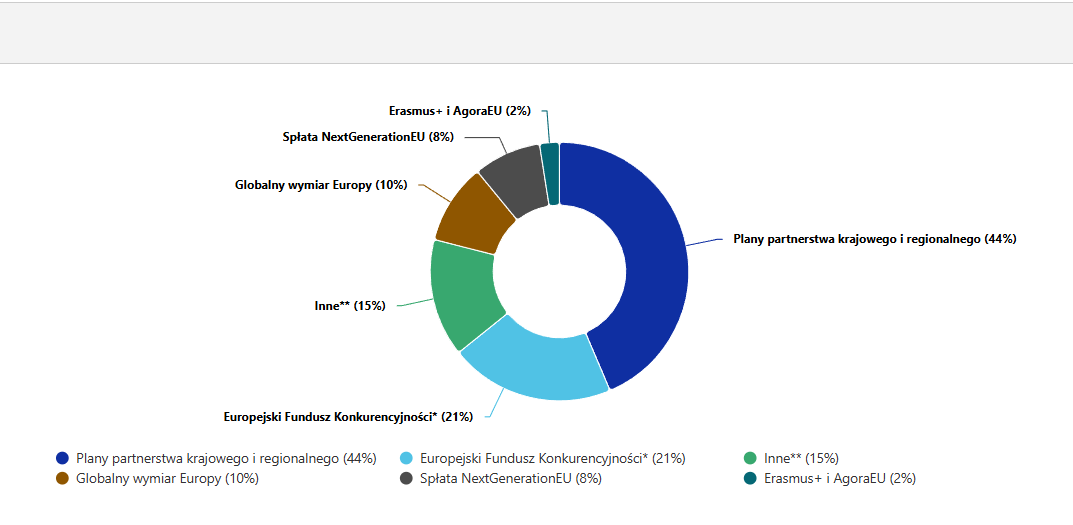Screen dimensions: 1073x525
Task: Select the brown Globalny wymiar Europy slice
Action: 473,213
